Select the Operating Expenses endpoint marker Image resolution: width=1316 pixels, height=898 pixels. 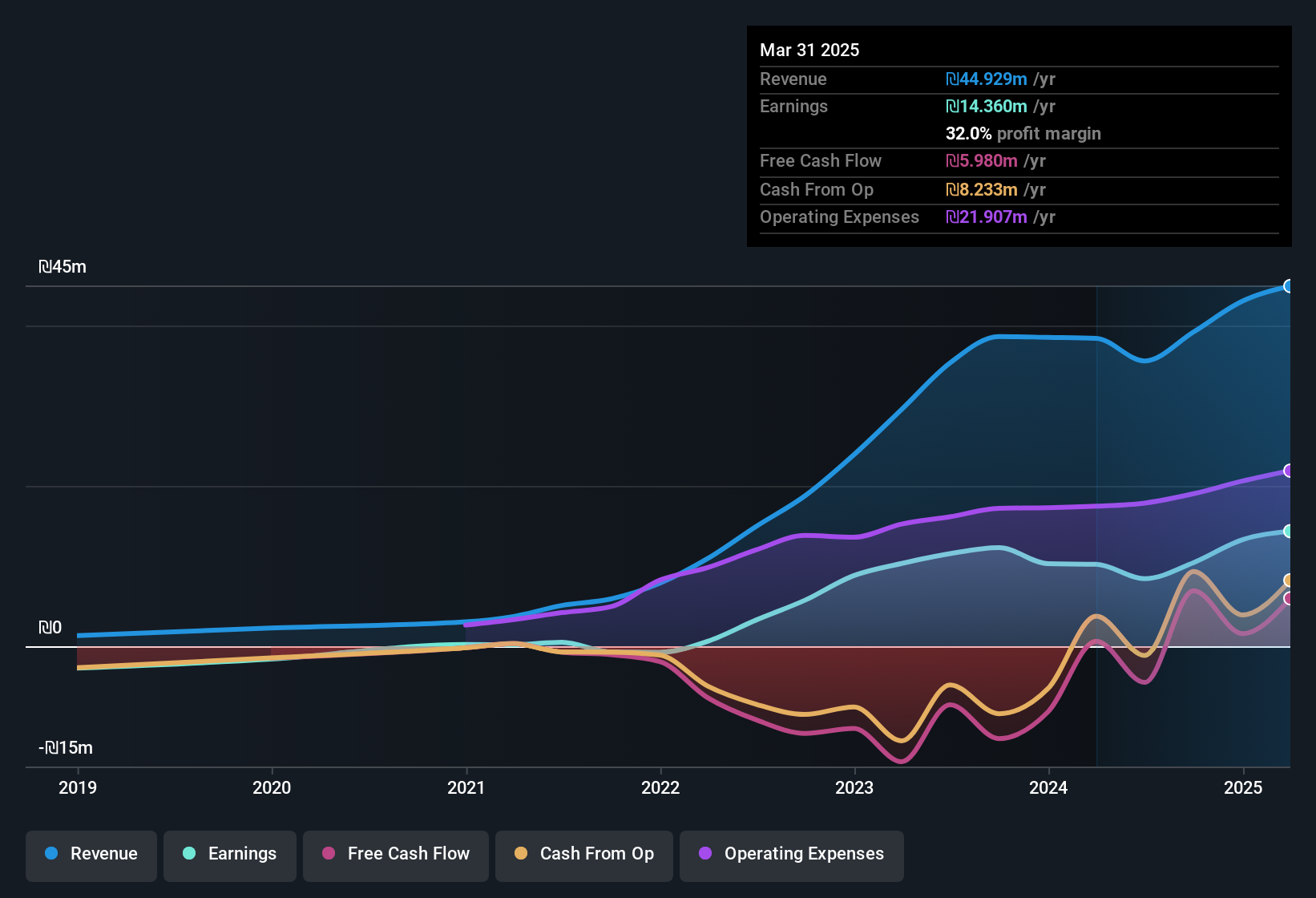(x=1289, y=471)
